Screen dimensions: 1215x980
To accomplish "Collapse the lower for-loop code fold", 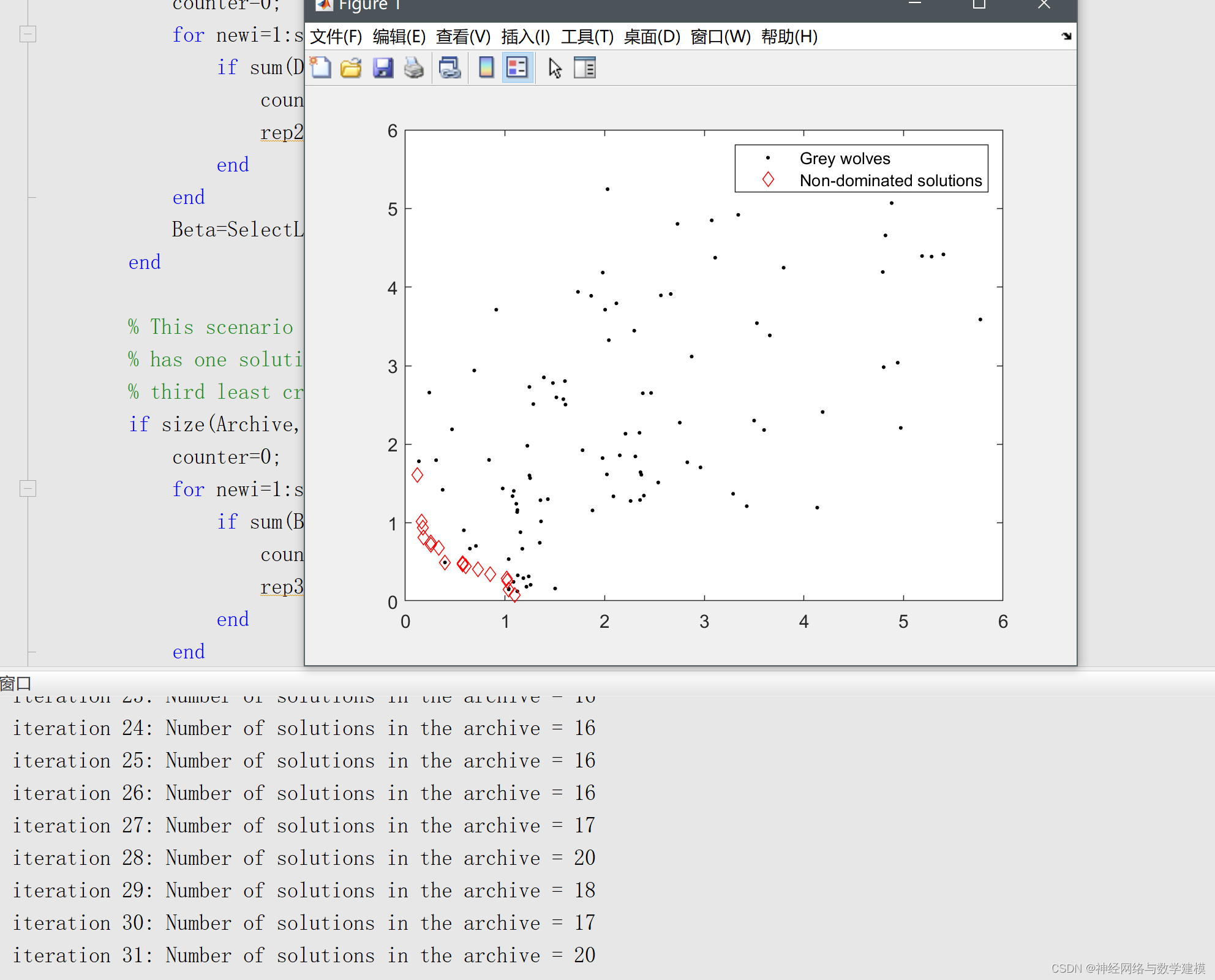I will pos(28,489).
